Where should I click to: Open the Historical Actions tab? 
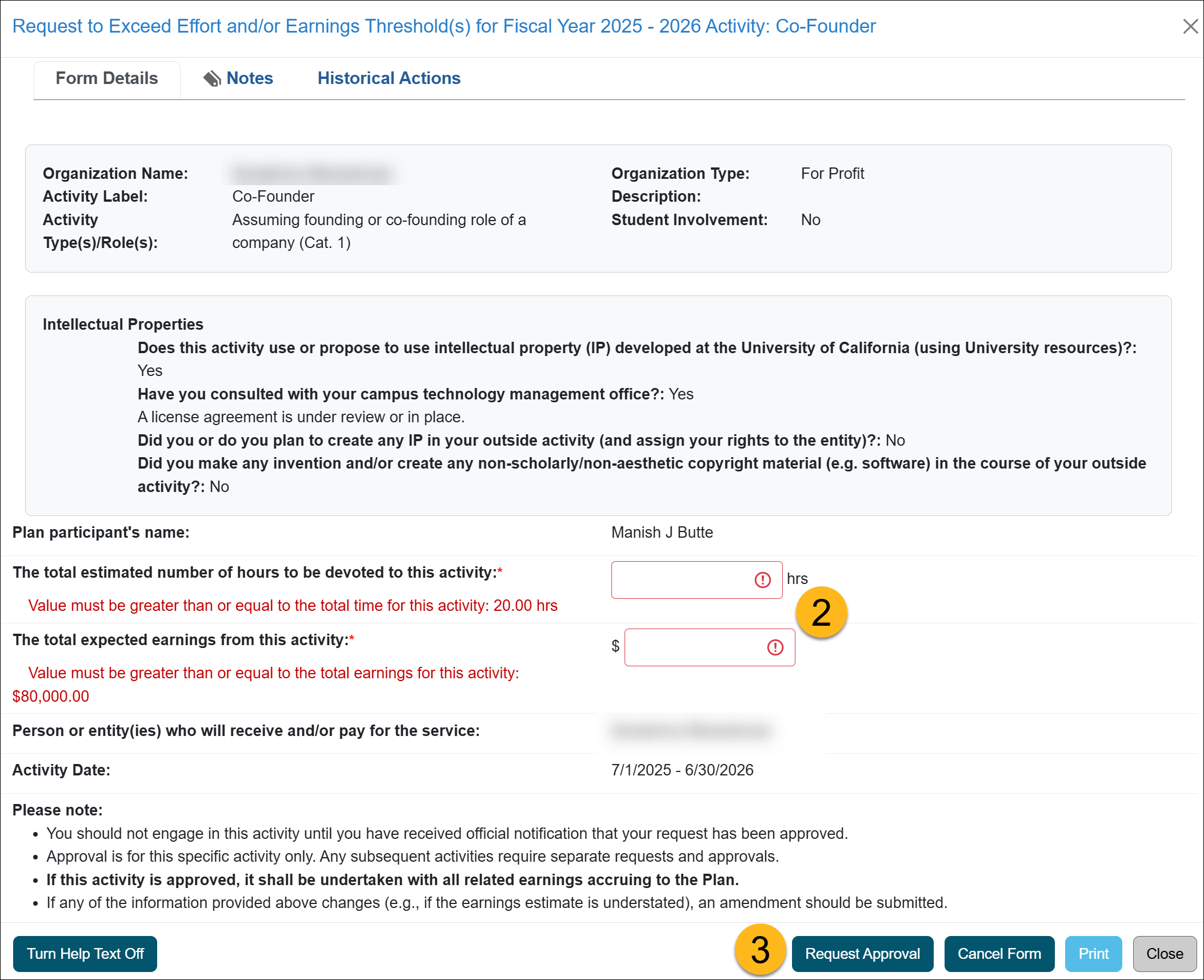(x=389, y=78)
